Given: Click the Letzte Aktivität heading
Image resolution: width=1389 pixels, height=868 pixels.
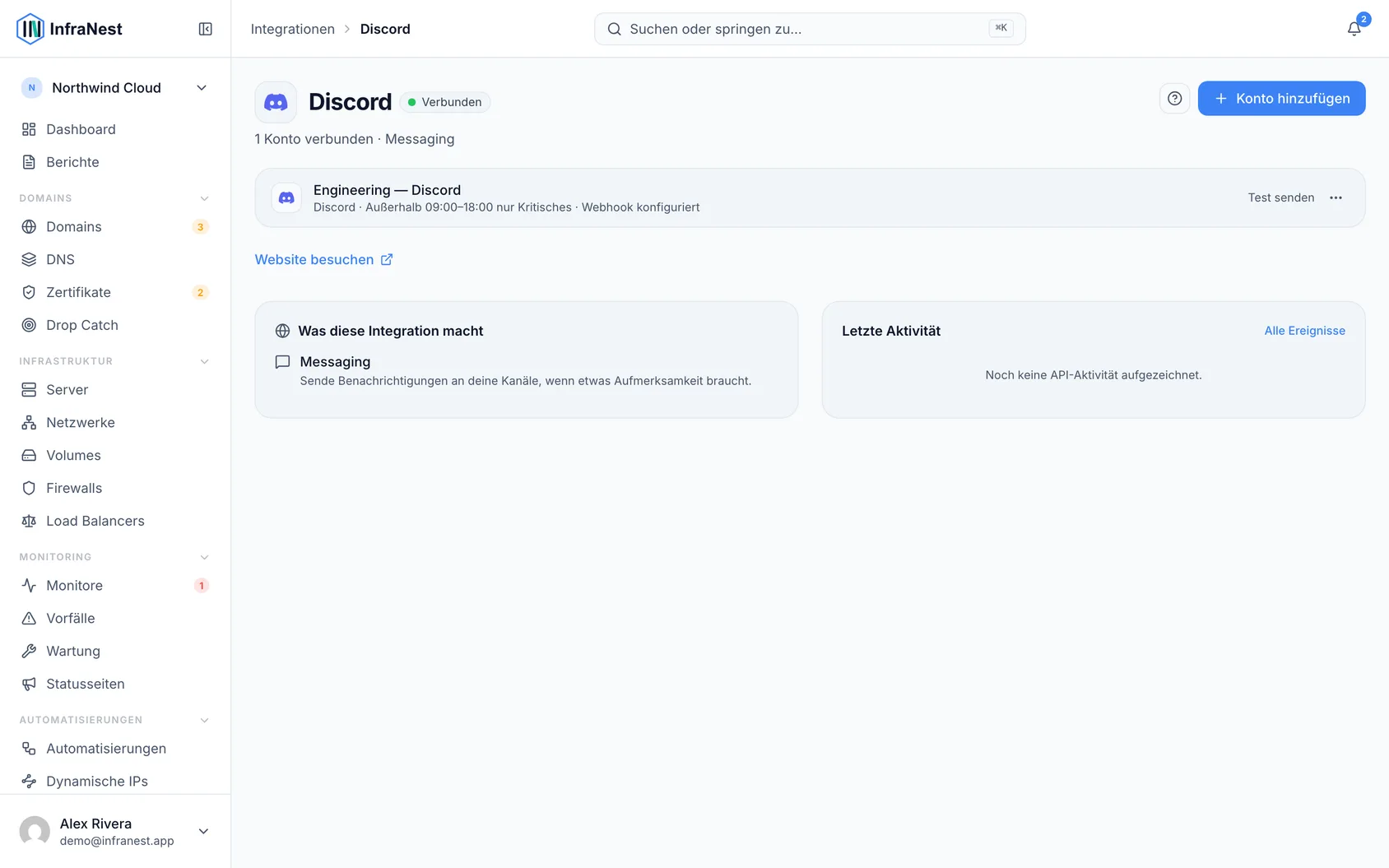Looking at the screenshot, I should click(891, 331).
